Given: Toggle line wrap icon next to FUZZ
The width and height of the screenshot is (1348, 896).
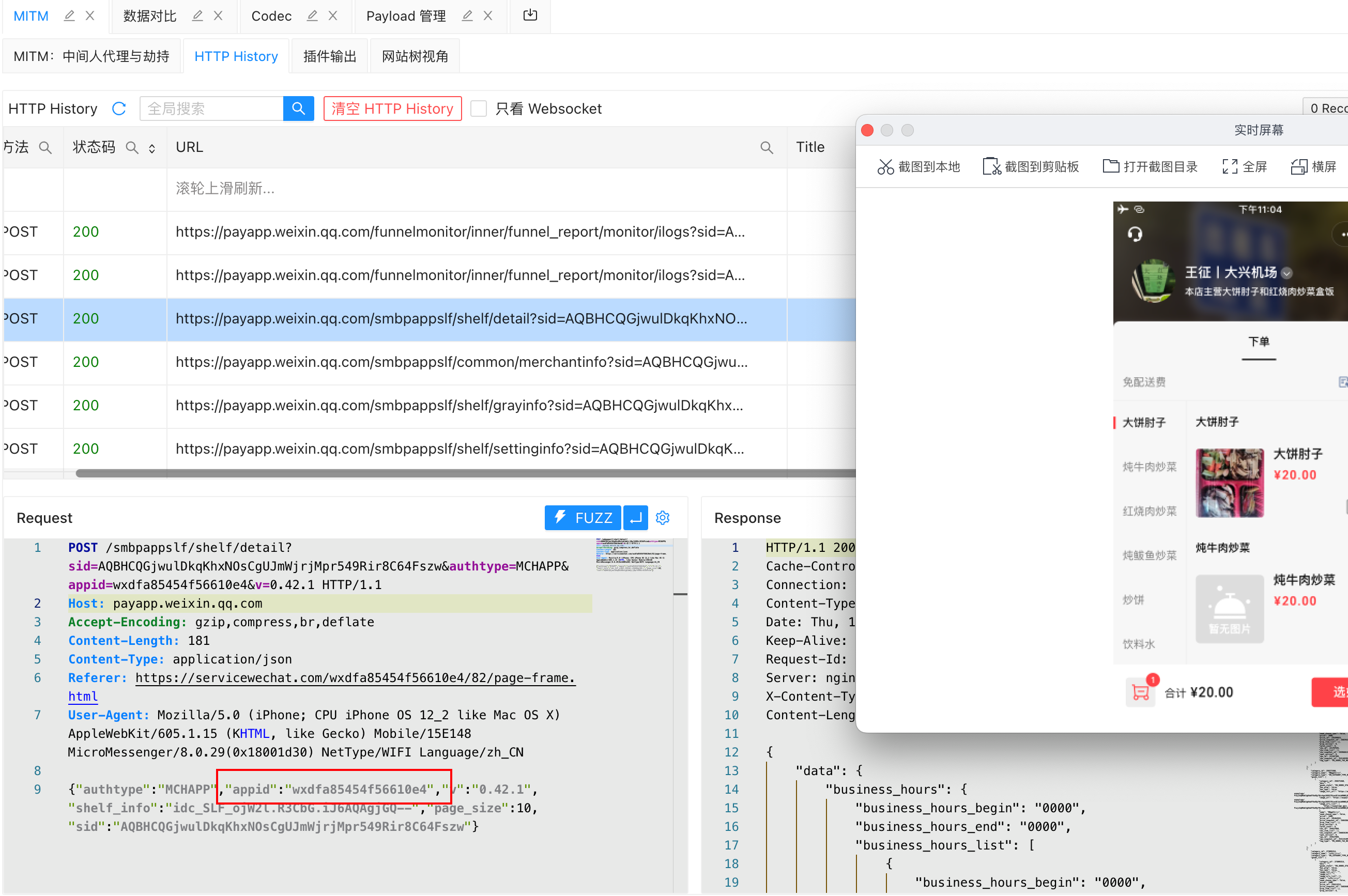Looking at the screenshot, I should [635, 518].
